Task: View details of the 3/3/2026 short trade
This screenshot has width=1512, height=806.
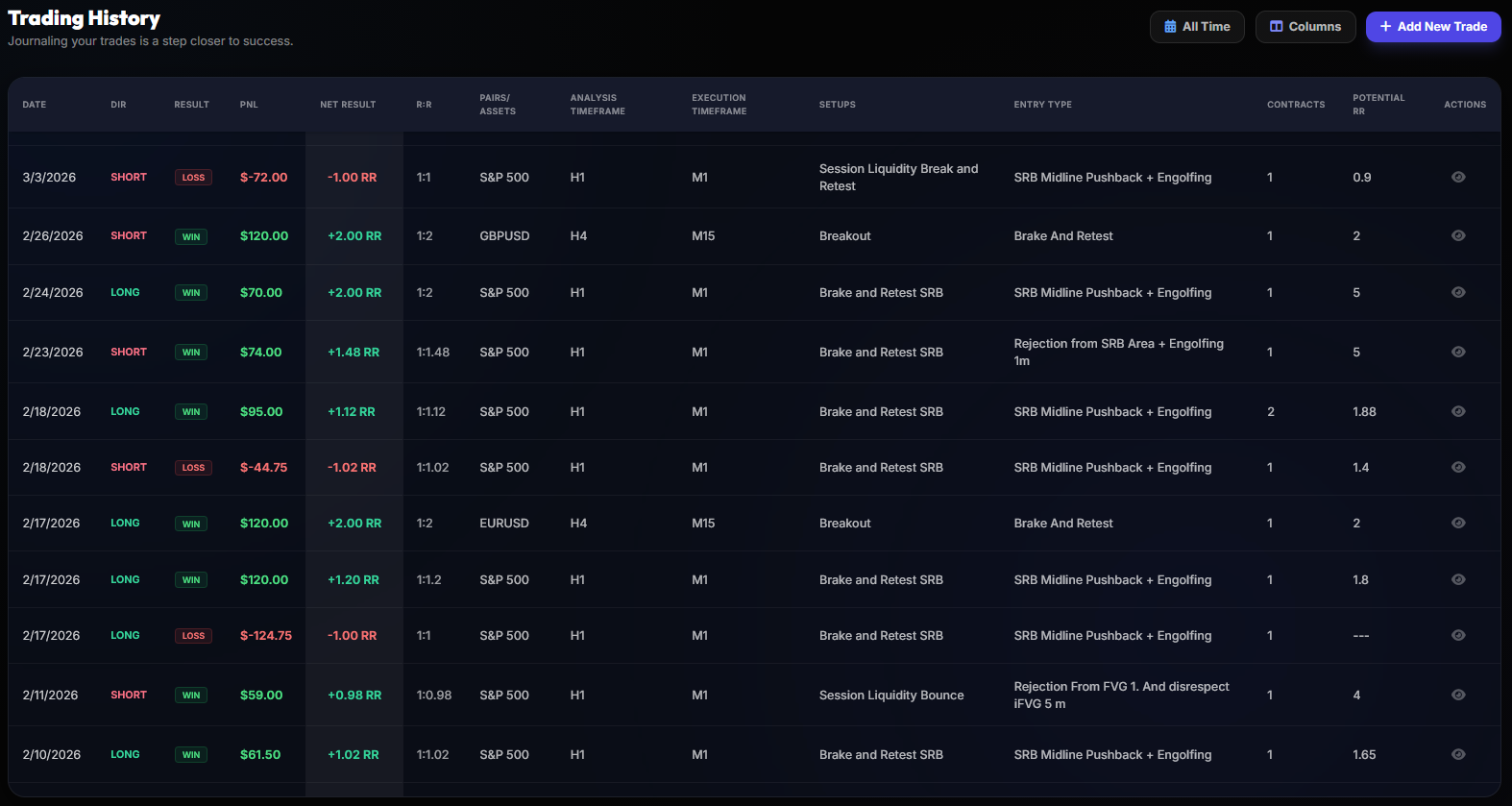Action: (1457, 177)
